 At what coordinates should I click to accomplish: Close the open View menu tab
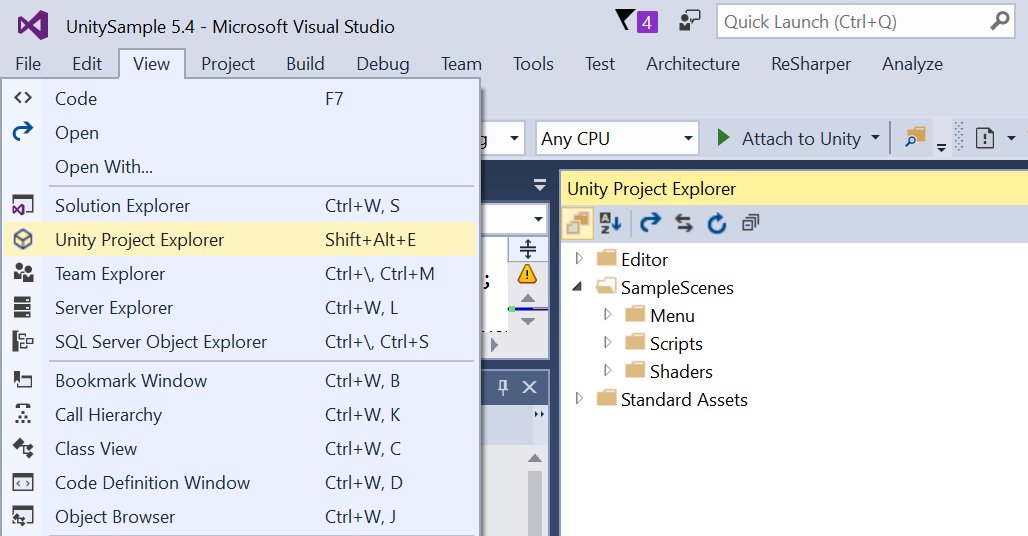[151, 64]
